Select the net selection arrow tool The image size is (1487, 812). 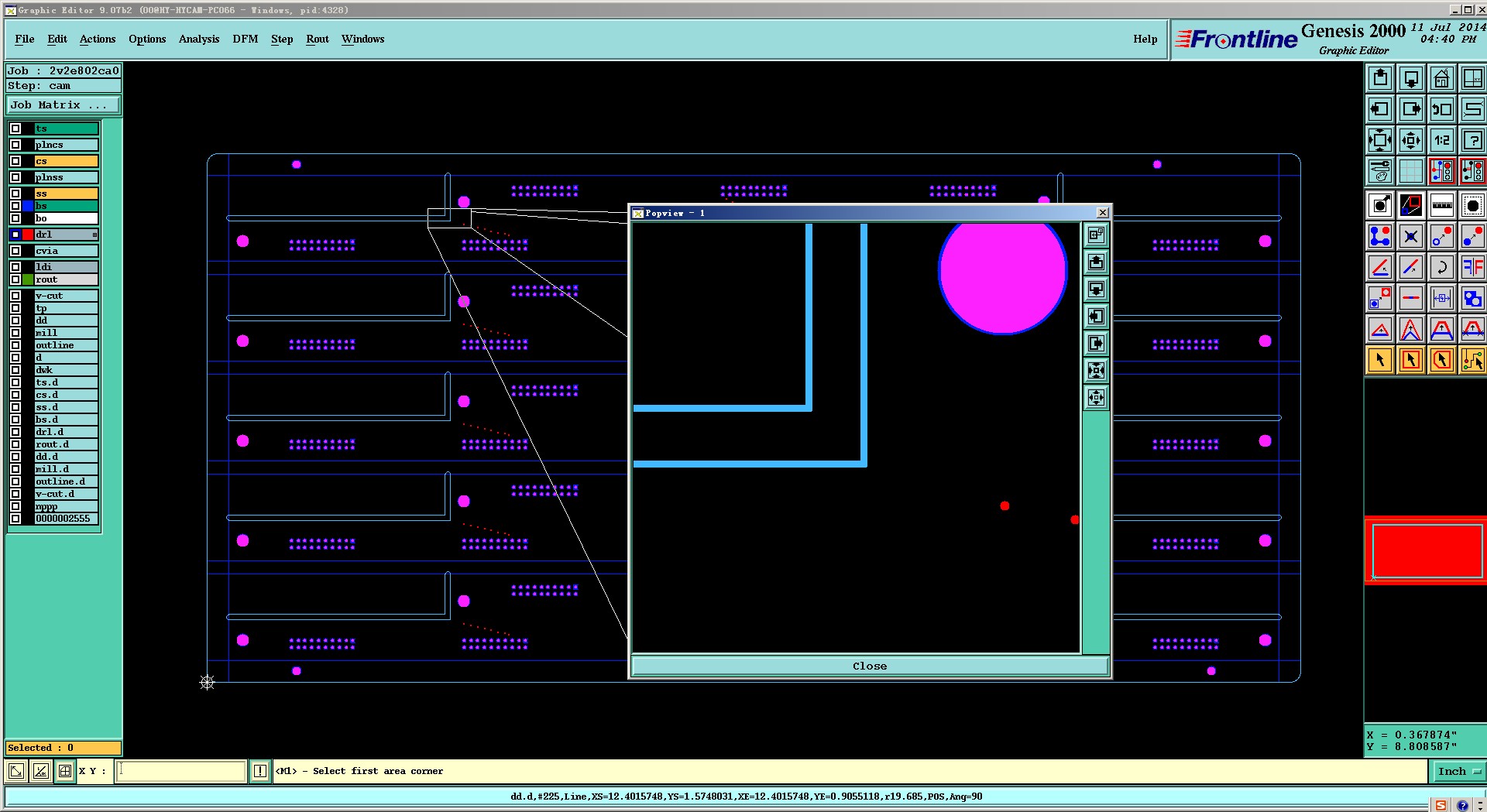(1473, 360)
